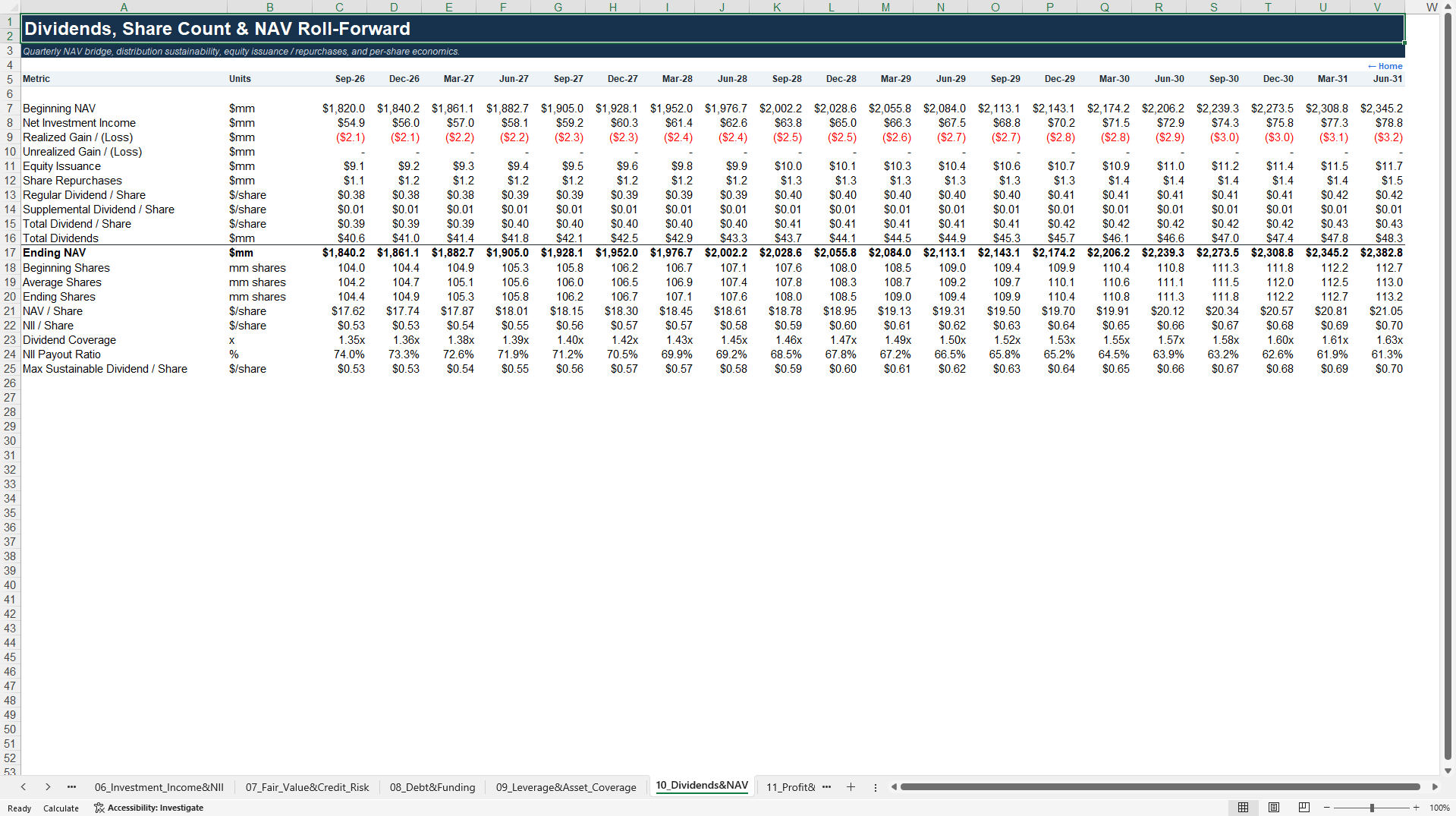Click 100% zoom level
Viewport: 1456px width, 816px height.
click(x=1439, y=808)
